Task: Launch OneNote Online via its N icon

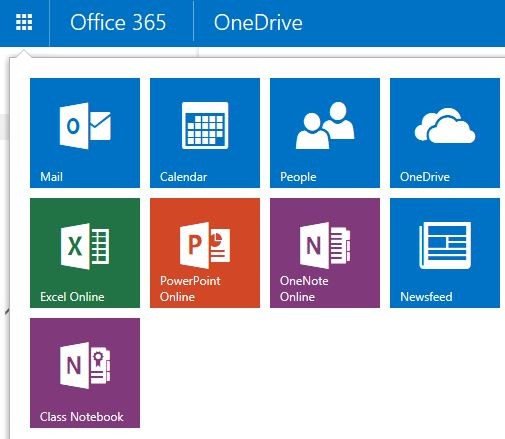Action: [325, 245]
